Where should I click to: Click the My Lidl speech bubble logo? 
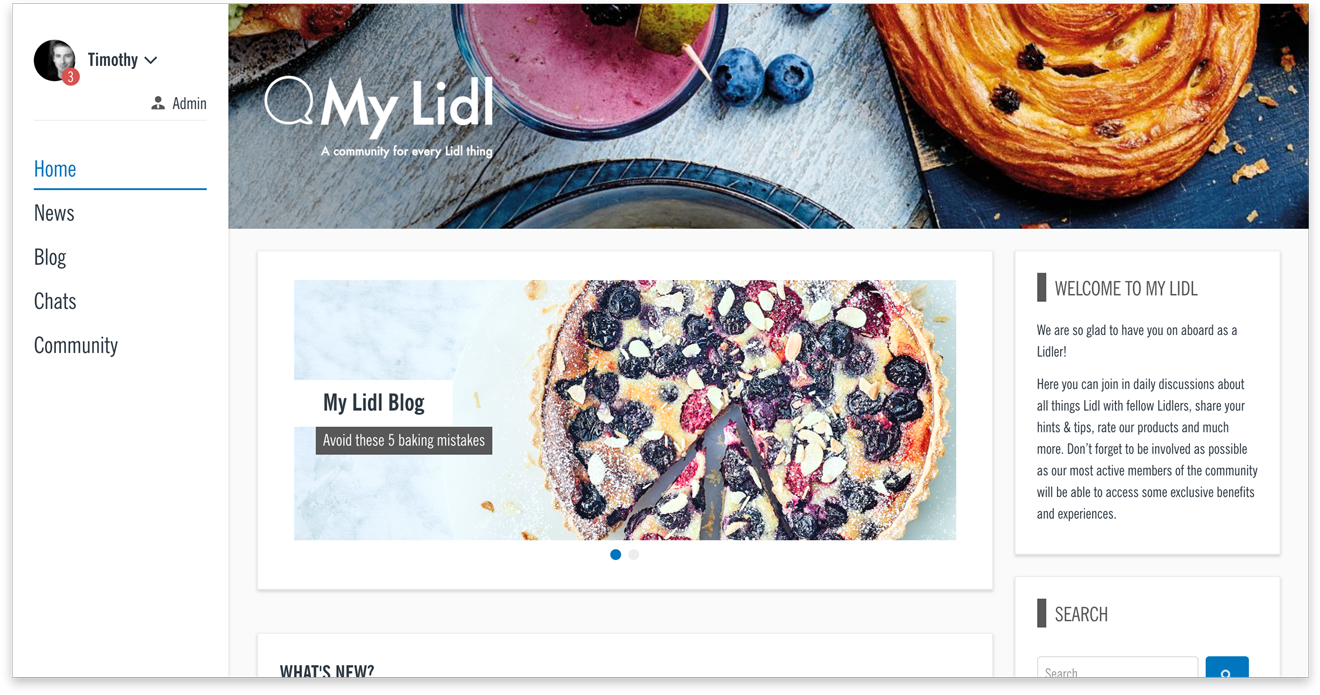coord(290,102)
